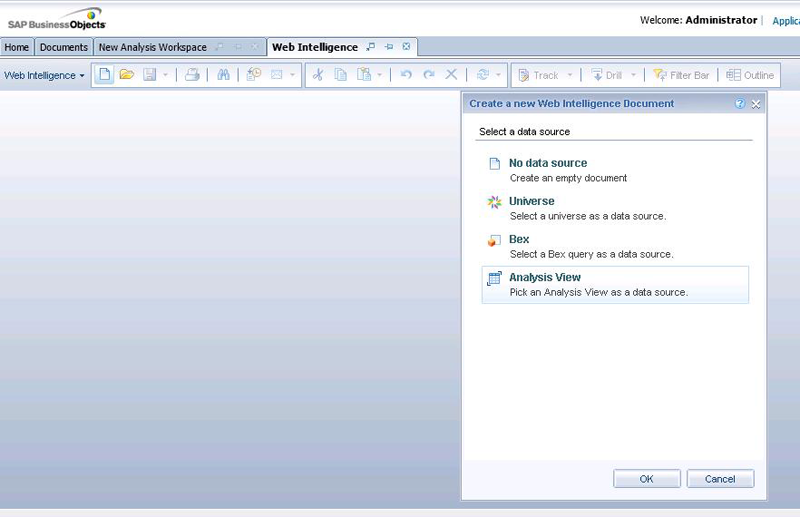Screen dimensions: 800x517
Task: Click the pin icon on New Analysis Workspace tab
Action: pos(238,47)
